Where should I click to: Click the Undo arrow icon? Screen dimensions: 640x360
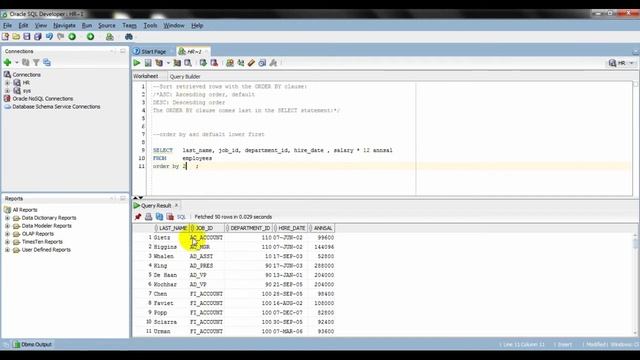[49, 37]
